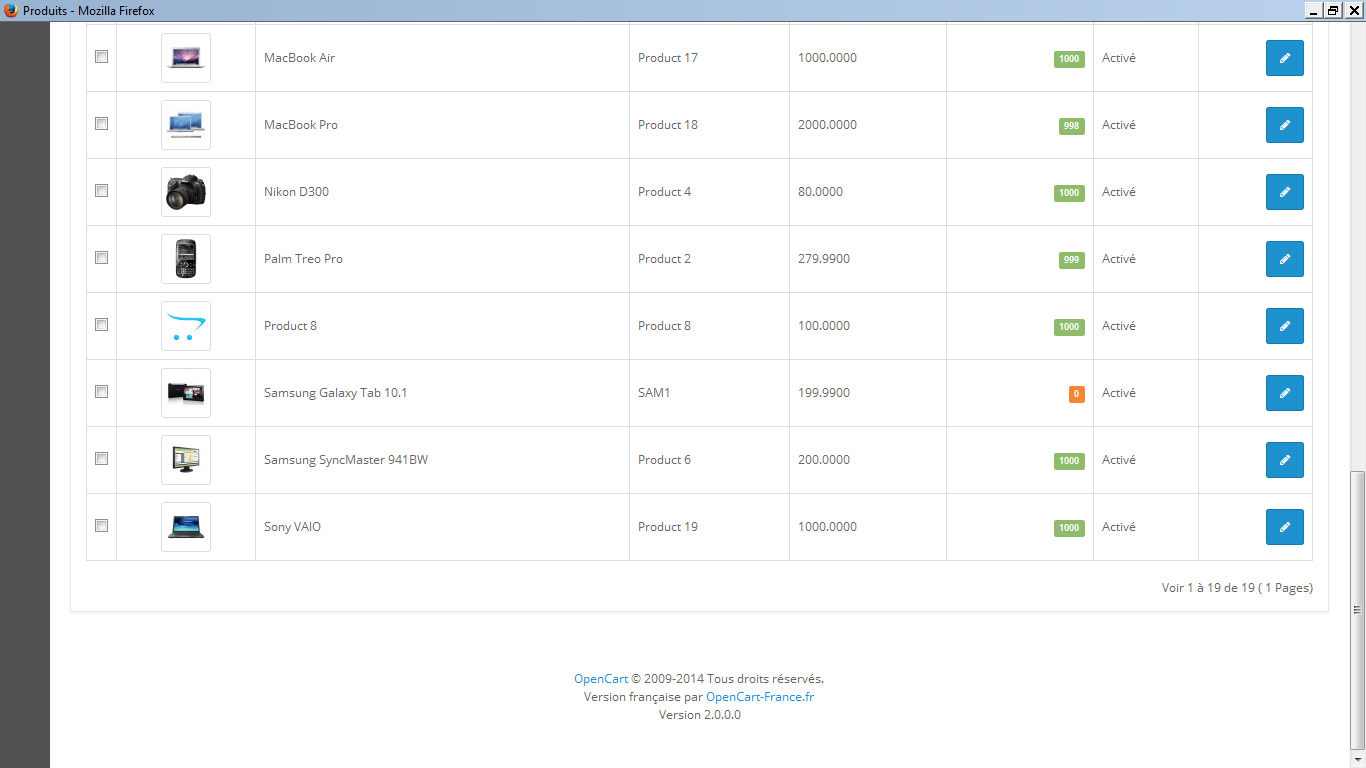The image size is (1366, 768).
Task: Edit the Palm Treo Pro product
Action: pos(1284,259)
